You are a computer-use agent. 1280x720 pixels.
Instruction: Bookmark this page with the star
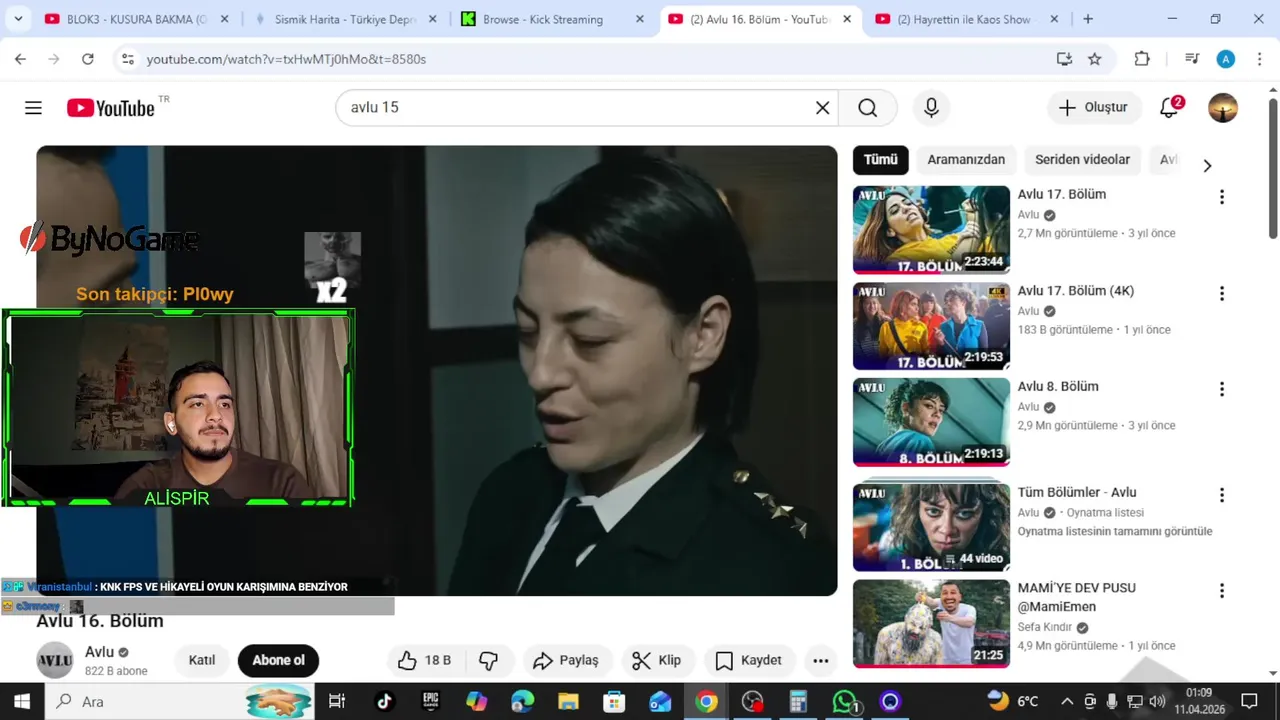pyautogui.click(x=1095, y=59)
